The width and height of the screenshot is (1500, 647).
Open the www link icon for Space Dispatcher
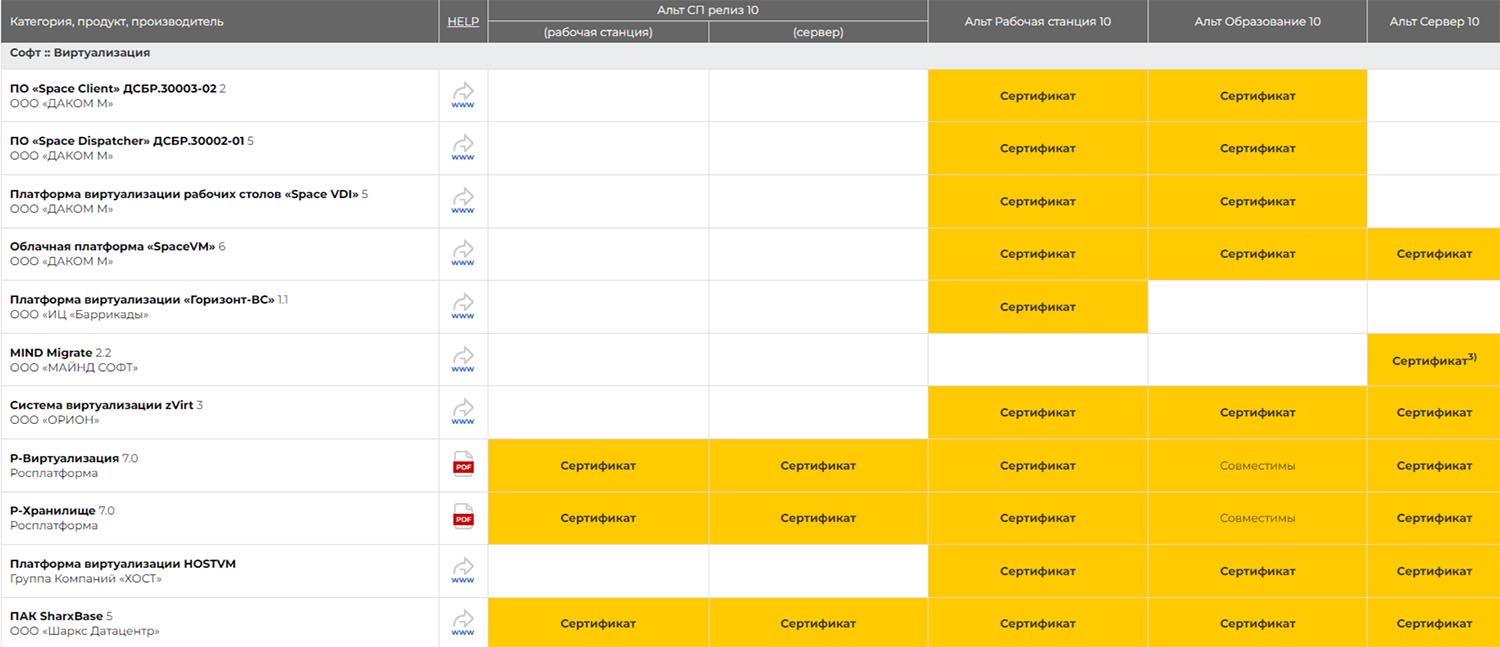[463, 148]
